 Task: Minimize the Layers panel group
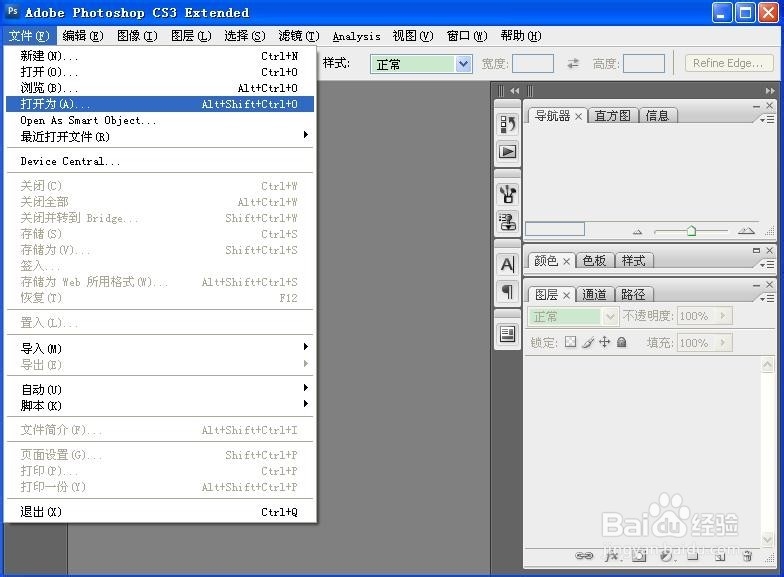coord(756,284)
